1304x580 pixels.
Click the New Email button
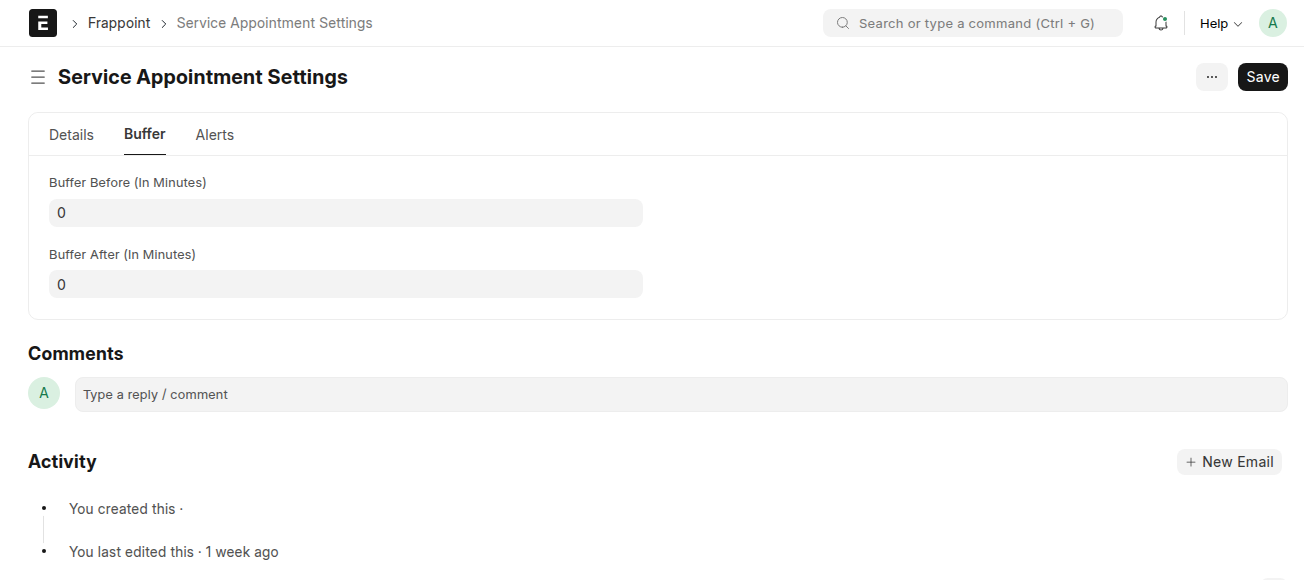[1229, 462]
